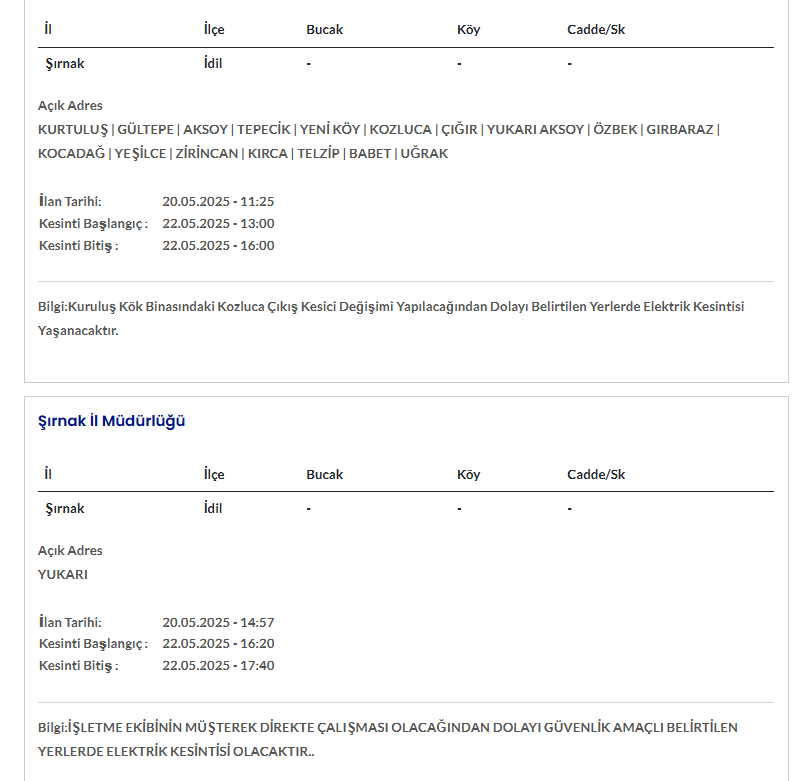This screenshot has height=781, width=810.
Task: Click the announcement date 20.05.2025 - 11:25
Action: (218, 201)
